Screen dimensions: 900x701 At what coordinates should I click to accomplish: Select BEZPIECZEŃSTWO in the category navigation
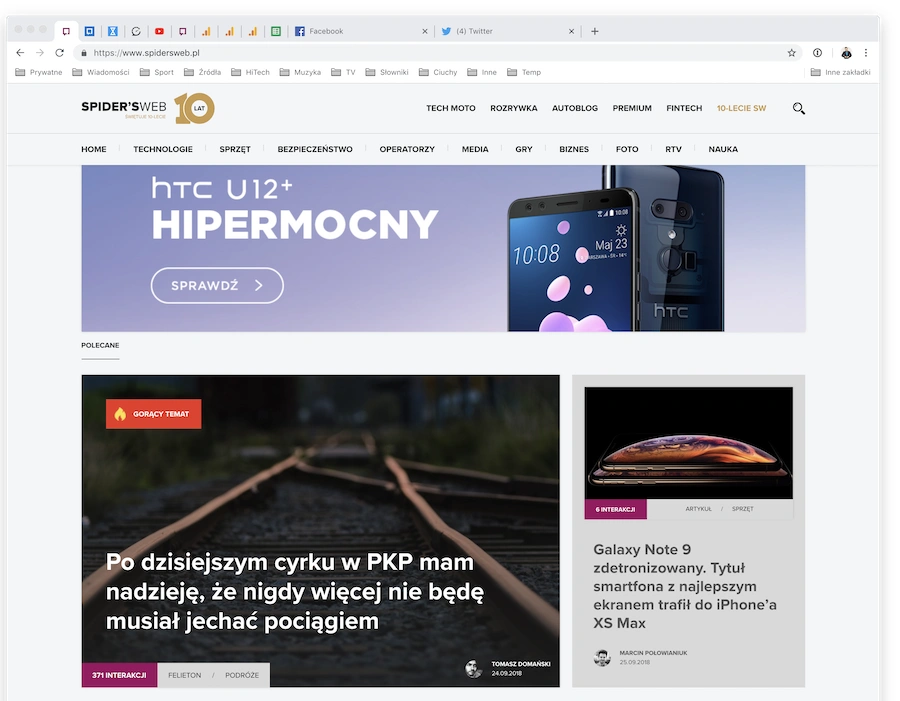point(315,149)
